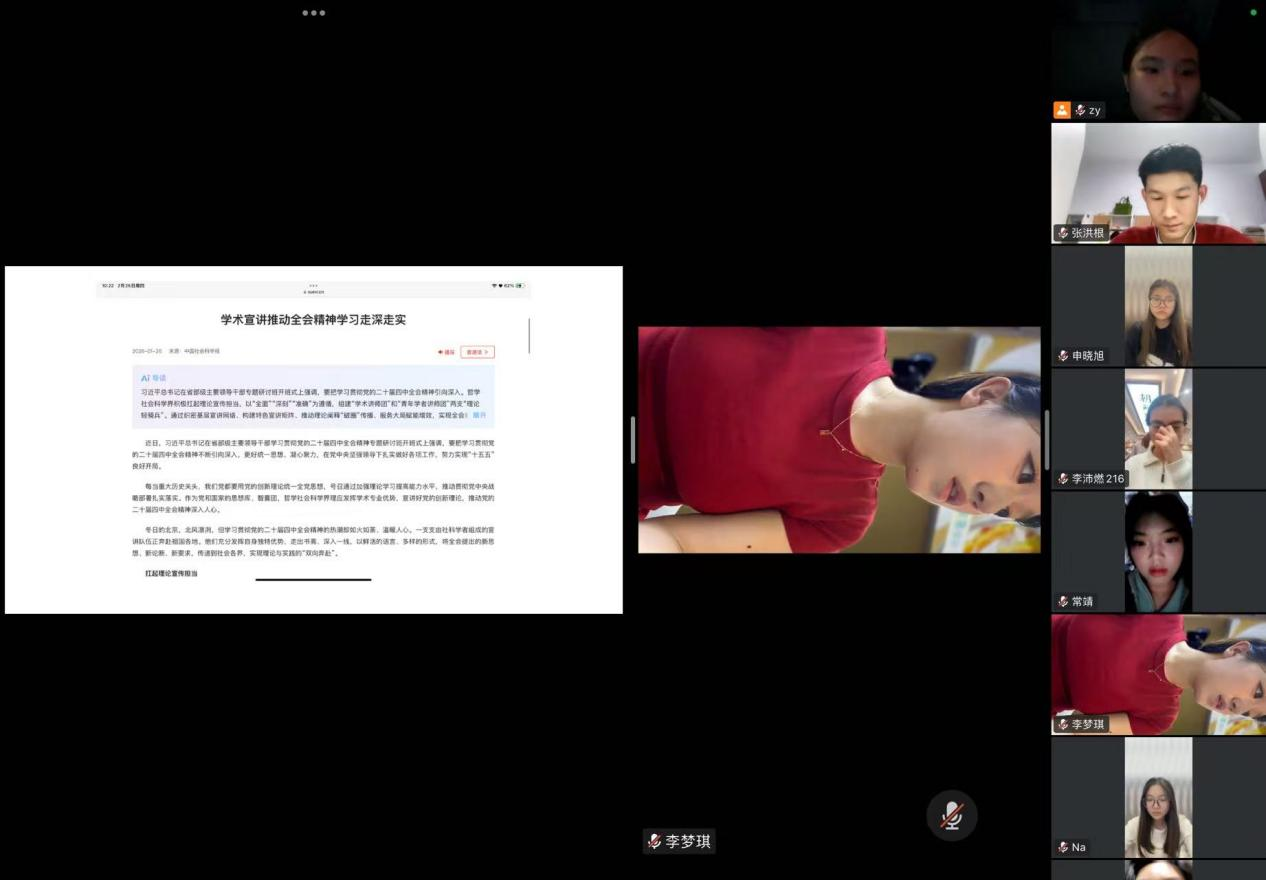Click the orange host icon beside zy
This screenshot has width=1266, height=880.
pyautogui.click(x=1062, y=110)
